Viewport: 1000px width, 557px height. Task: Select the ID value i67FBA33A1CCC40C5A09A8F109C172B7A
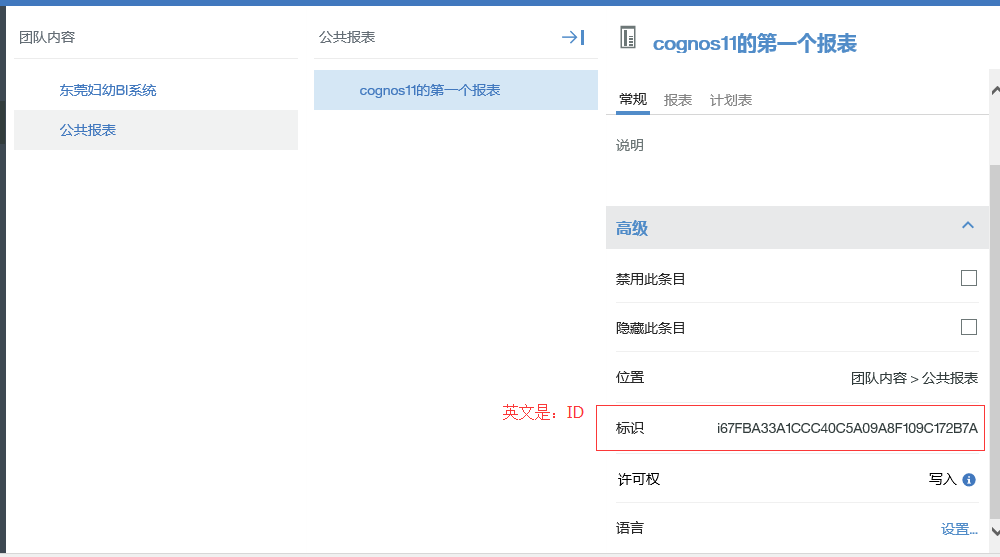847,428
